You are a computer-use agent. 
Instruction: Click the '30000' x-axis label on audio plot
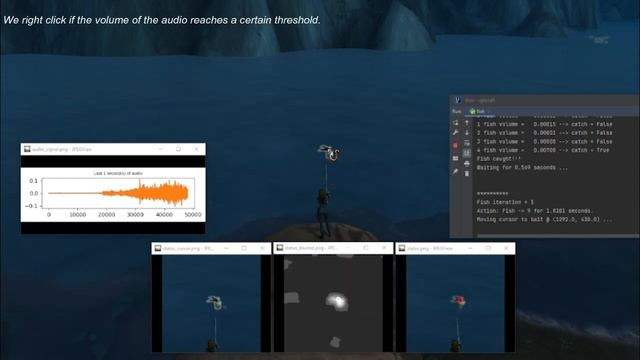135,214
